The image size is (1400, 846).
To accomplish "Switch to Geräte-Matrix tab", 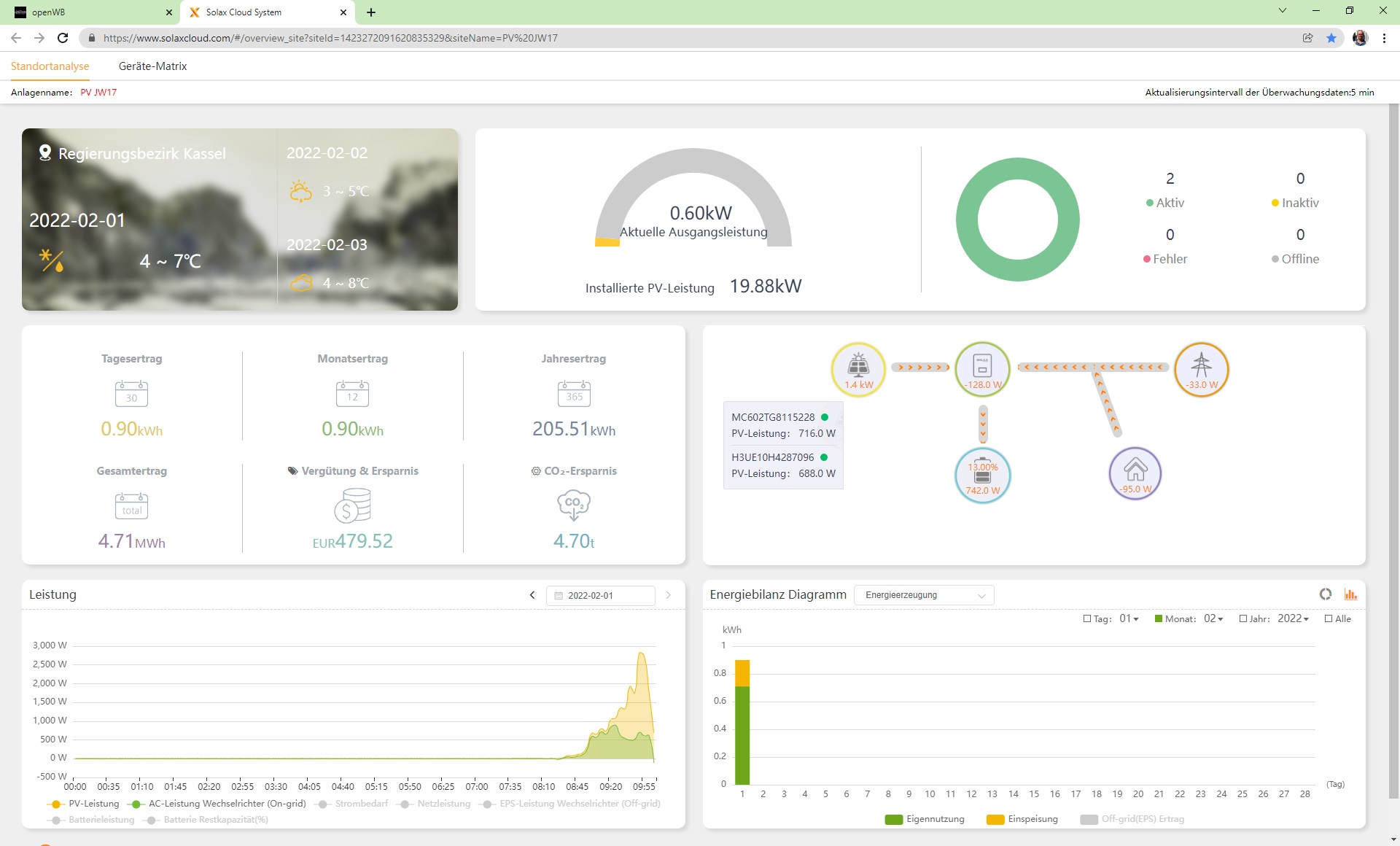I will (x=152, y=66).
